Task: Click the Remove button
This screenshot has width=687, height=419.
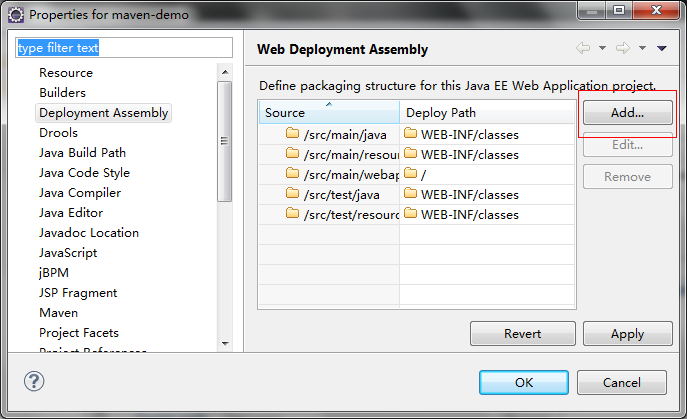Action: tap(627, 177)
